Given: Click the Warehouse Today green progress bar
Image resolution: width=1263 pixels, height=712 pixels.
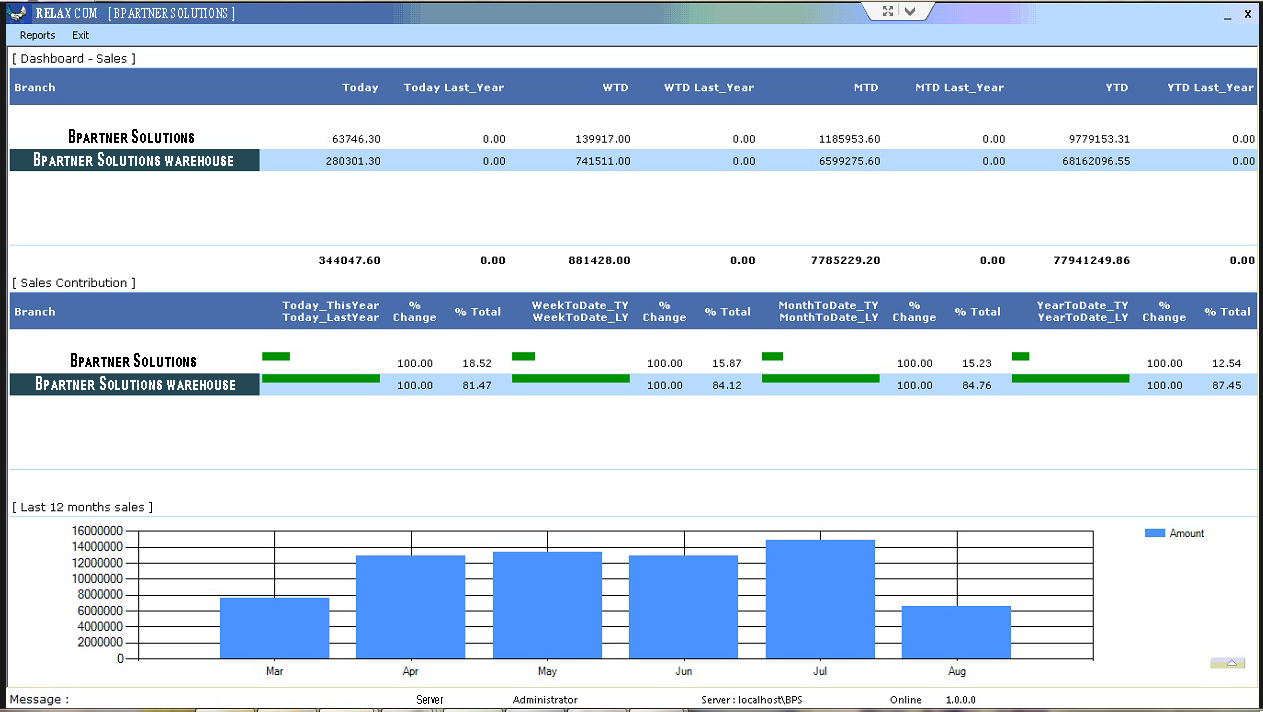Looking at the screenshot, I should pyautogui.click(x=320, y=379).
